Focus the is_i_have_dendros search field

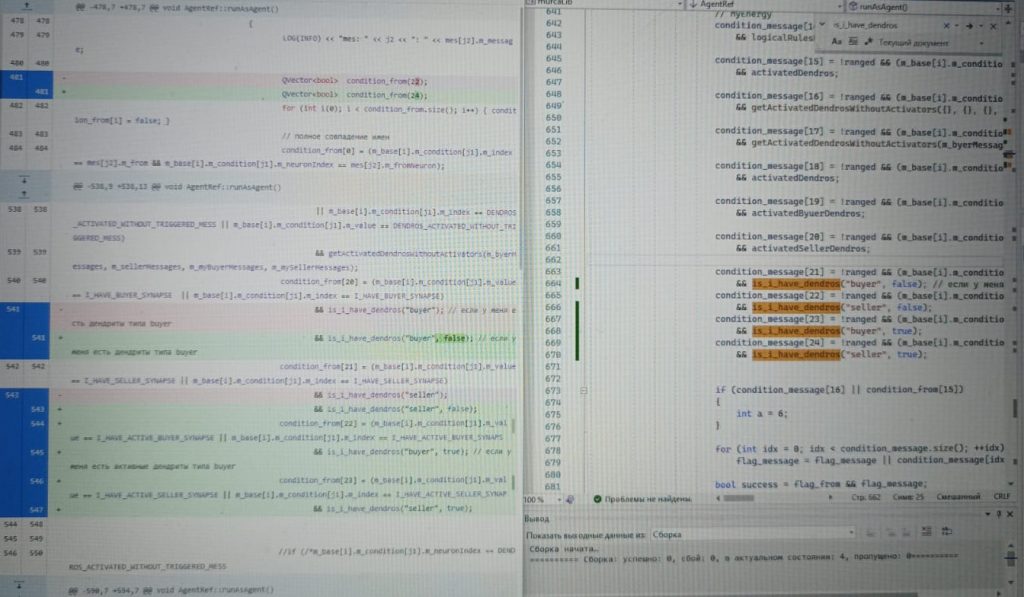(x=886, y=25)
